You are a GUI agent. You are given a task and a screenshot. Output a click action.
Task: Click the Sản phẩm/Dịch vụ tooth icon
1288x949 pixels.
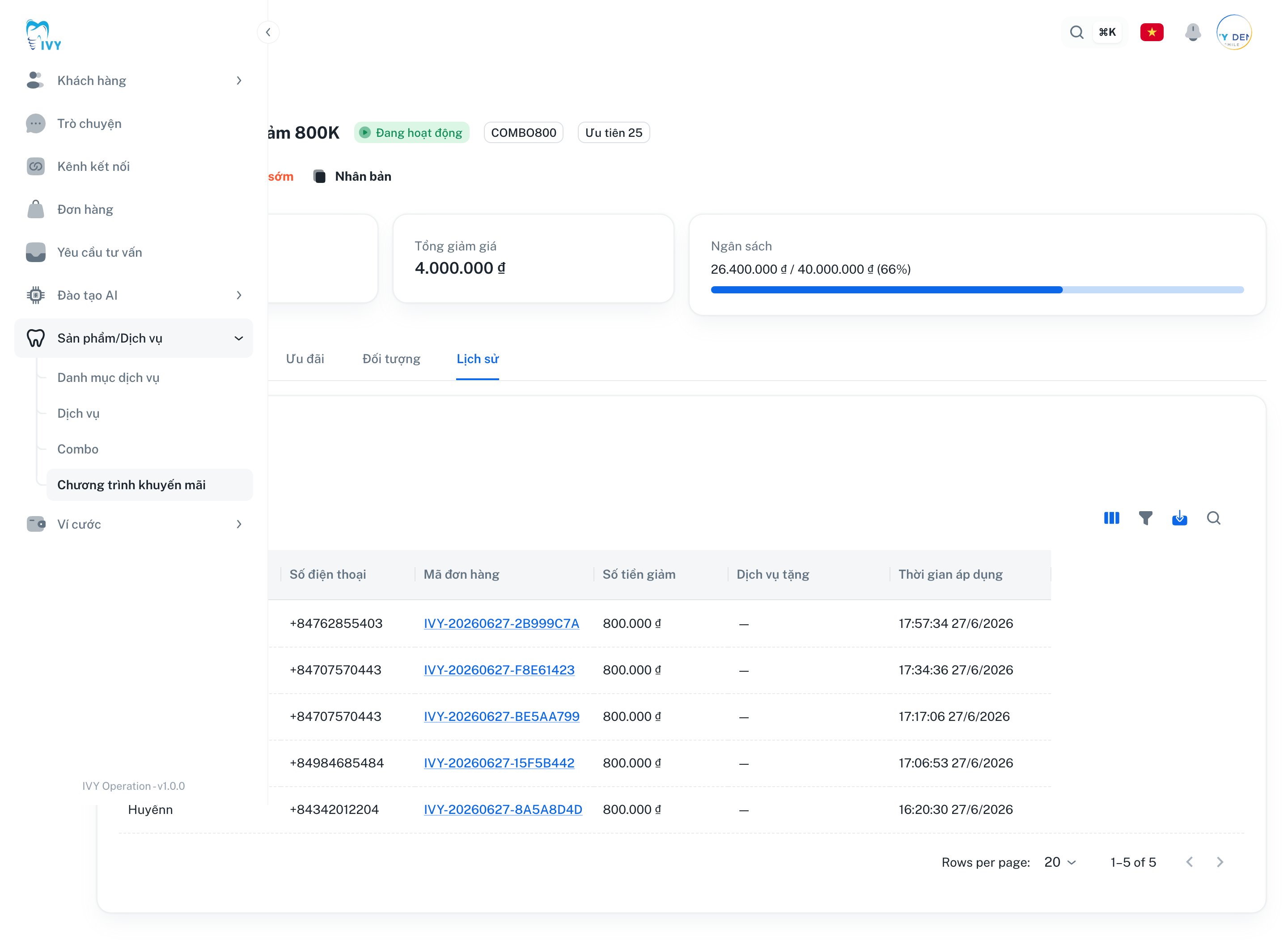(35, 339)
